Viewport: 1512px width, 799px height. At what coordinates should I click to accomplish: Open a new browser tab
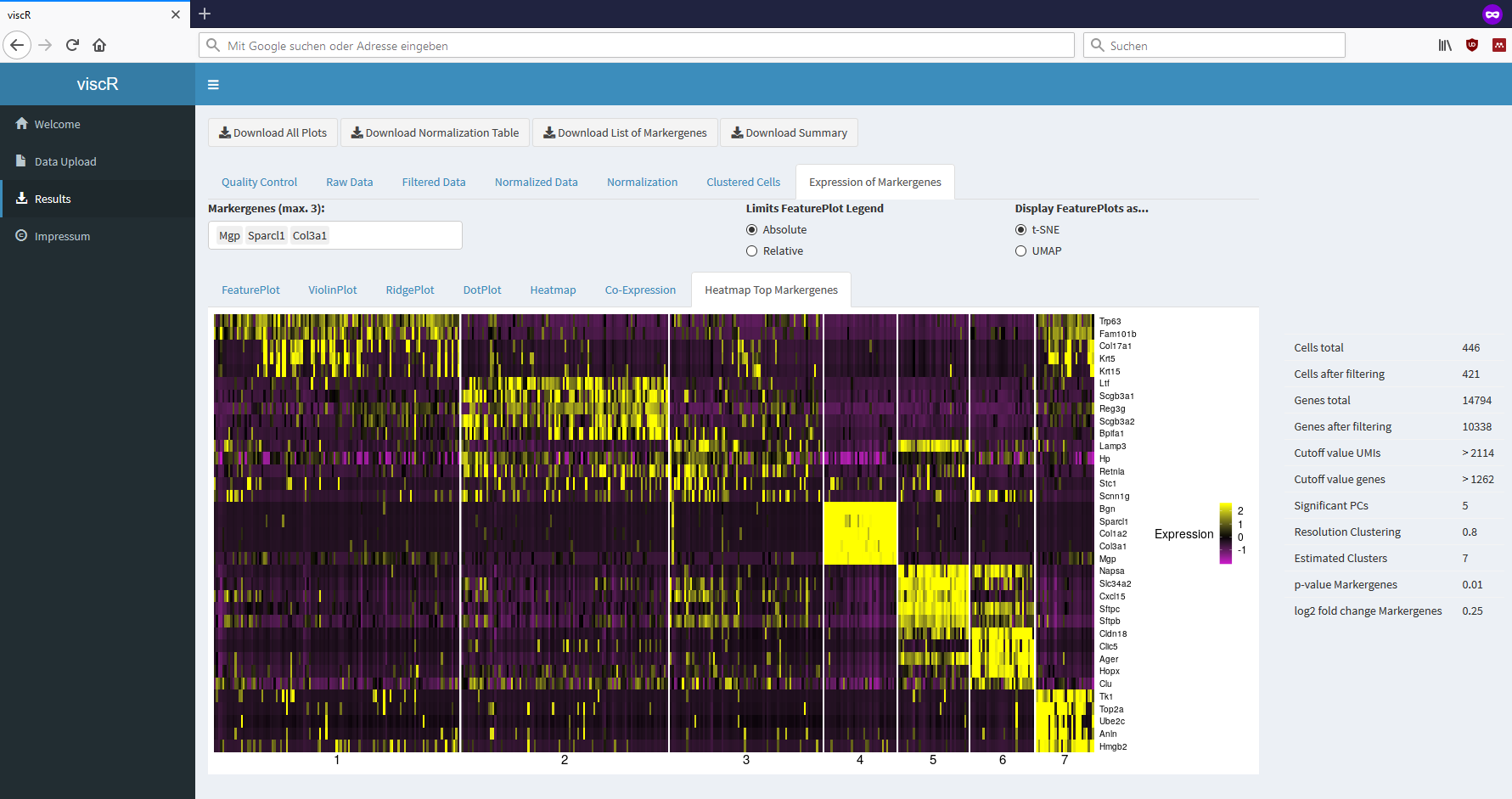tap(205, 14)
